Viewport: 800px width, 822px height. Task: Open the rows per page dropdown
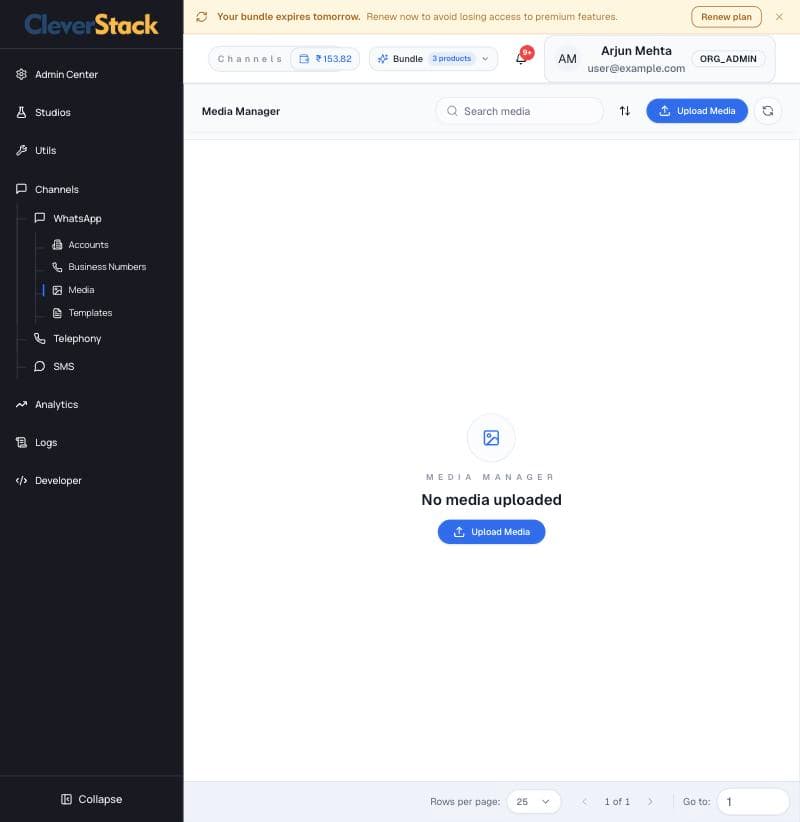pos(533,802)
